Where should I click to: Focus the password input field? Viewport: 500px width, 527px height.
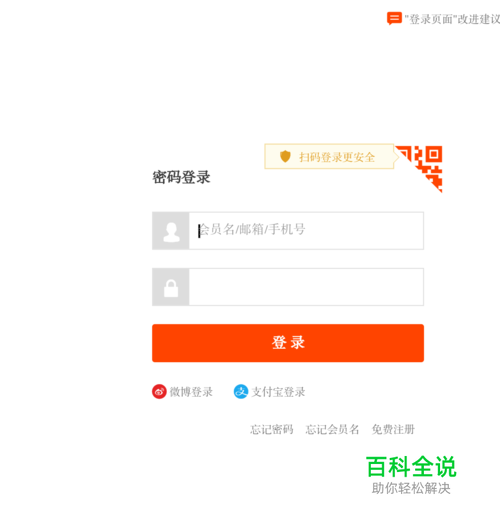(306, 287)
